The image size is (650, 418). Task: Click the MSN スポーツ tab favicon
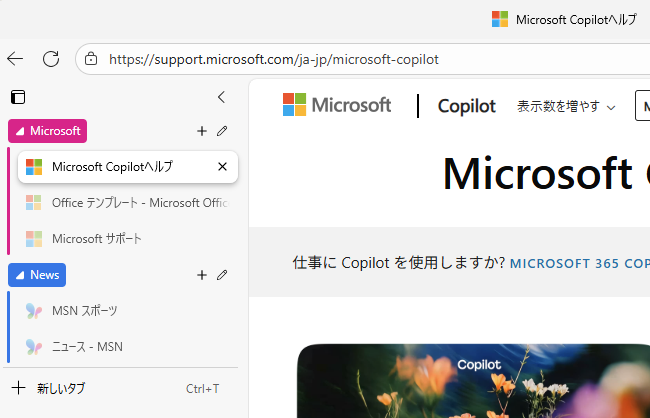pyautogui.click(x=34, y=311)
